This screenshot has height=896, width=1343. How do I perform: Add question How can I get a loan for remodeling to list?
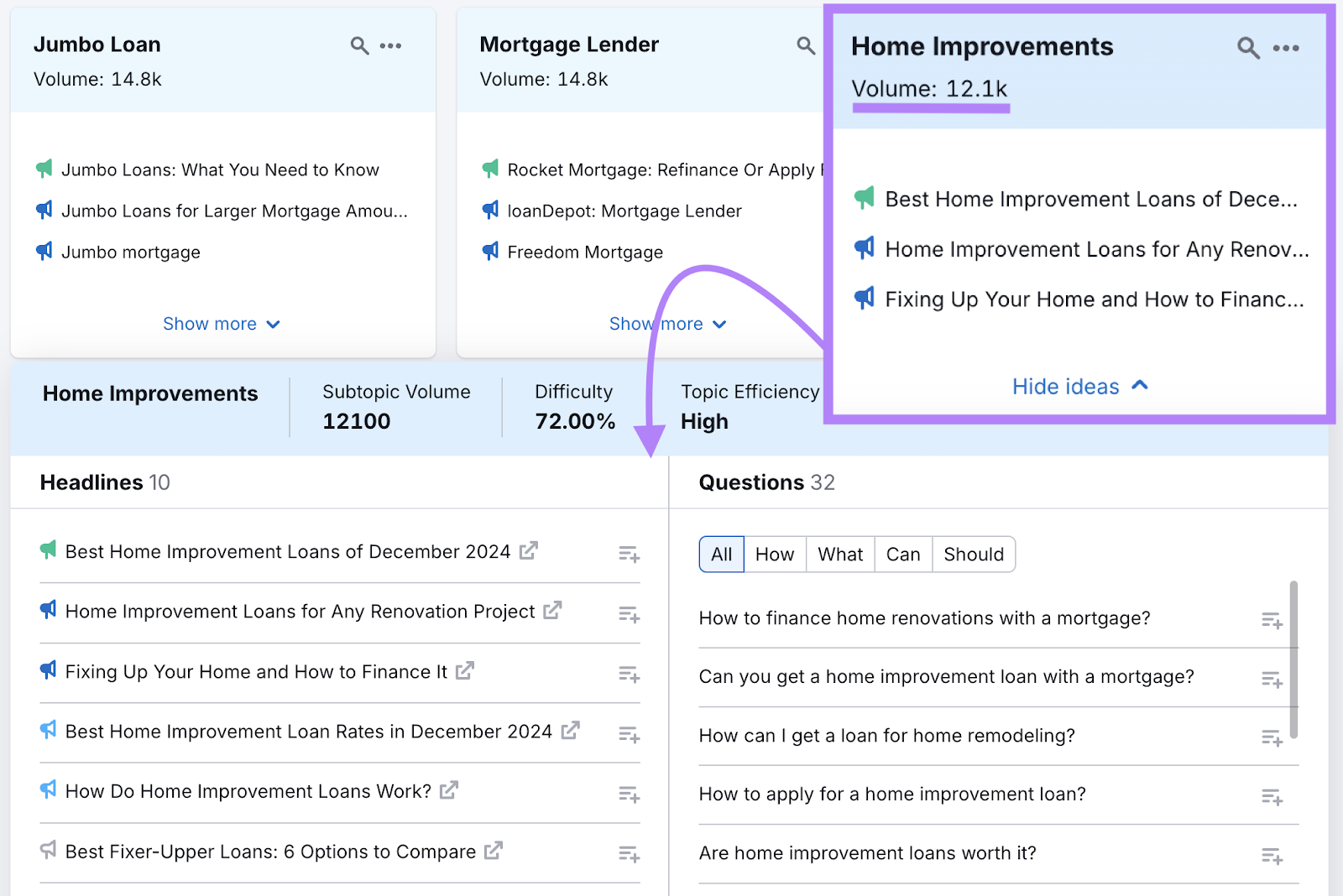[x=1272, y=737]
